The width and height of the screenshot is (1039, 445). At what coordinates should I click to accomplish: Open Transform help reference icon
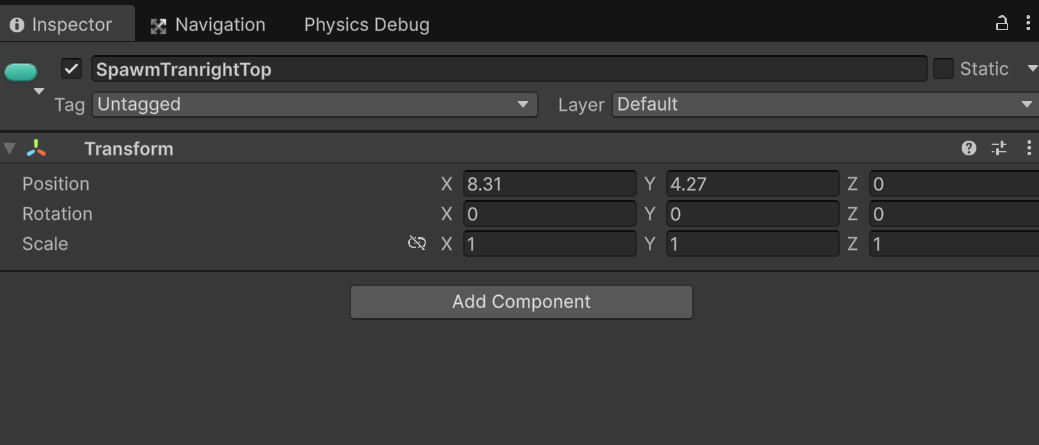tap(969, 148)
